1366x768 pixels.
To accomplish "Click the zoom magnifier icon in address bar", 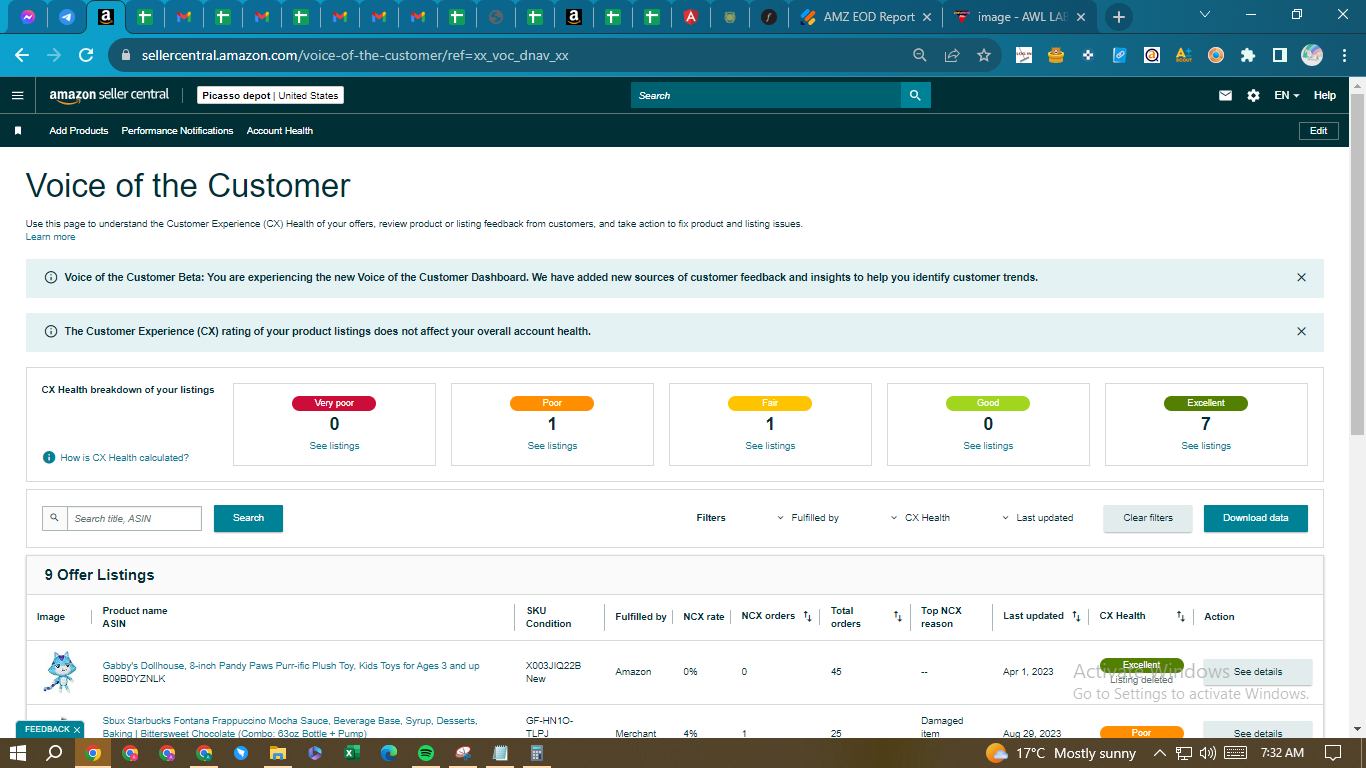I will pyautogui.click(x=920, y=55).
